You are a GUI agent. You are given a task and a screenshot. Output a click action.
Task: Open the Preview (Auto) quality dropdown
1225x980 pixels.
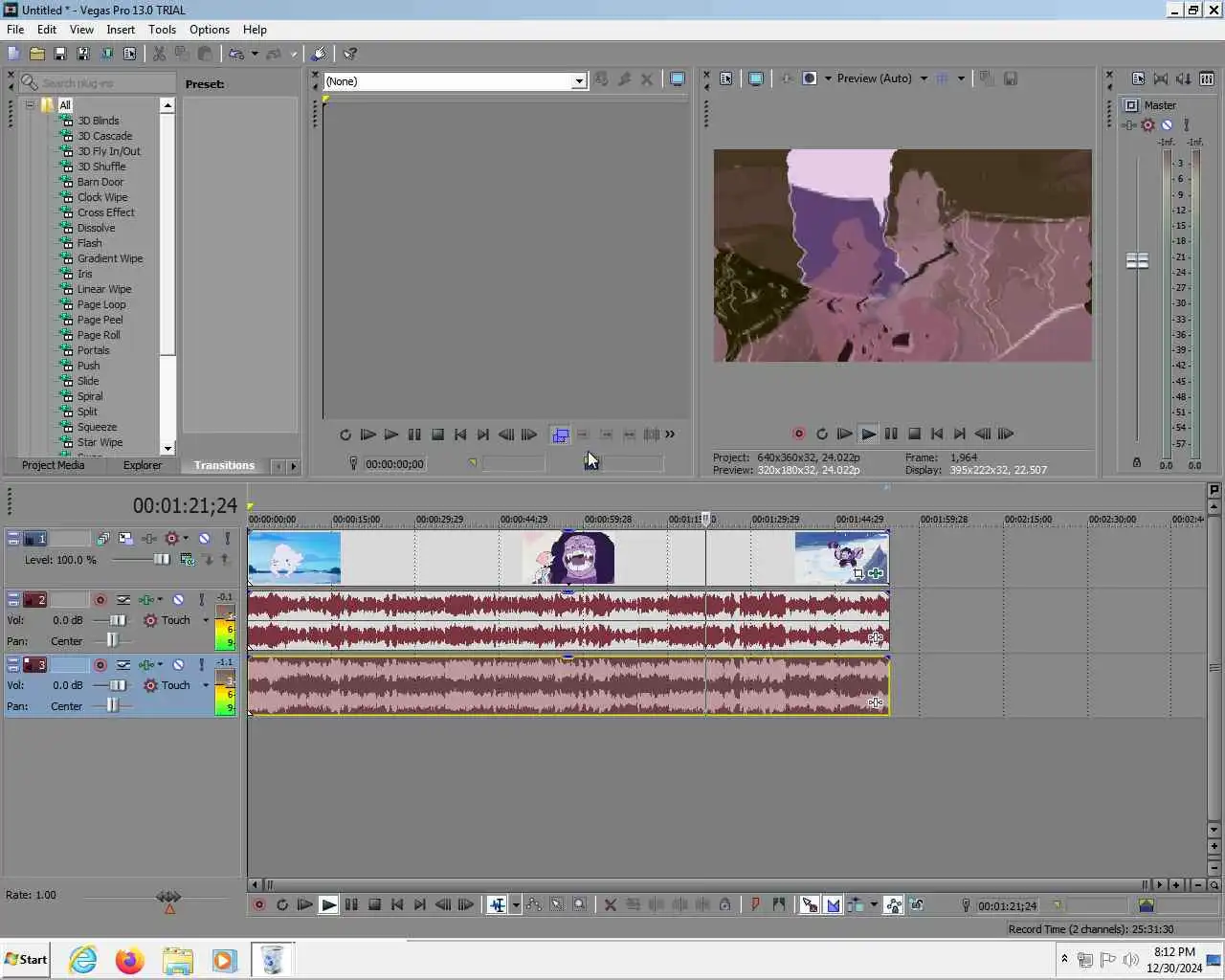point(924,78)
